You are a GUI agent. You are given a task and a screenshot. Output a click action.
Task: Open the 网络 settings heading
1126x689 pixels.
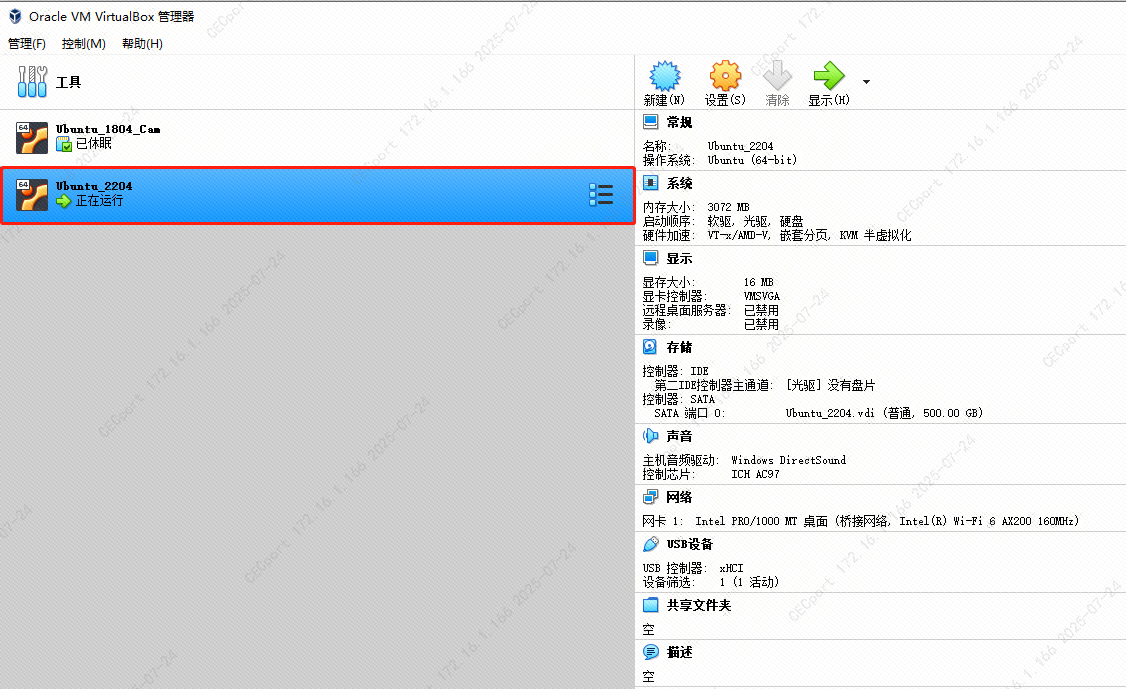point(679,497)
